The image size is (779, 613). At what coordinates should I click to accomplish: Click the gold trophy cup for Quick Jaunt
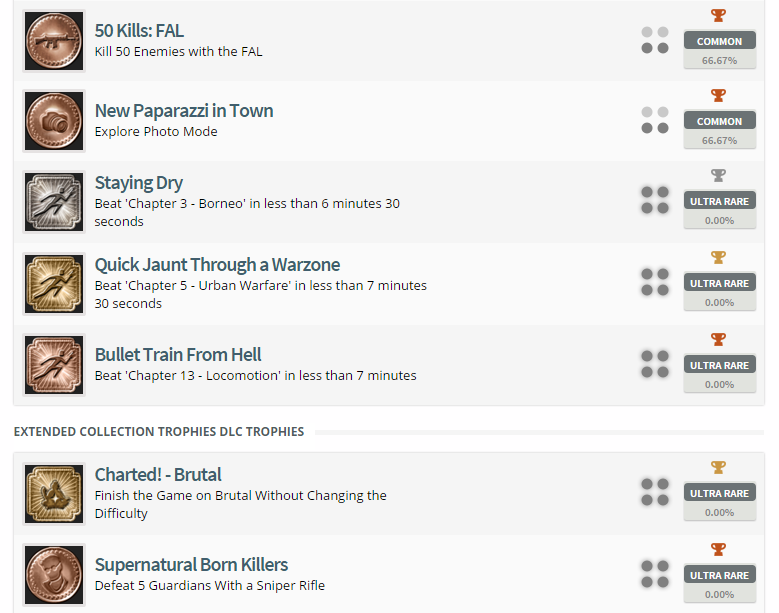[x=718, y=258]
